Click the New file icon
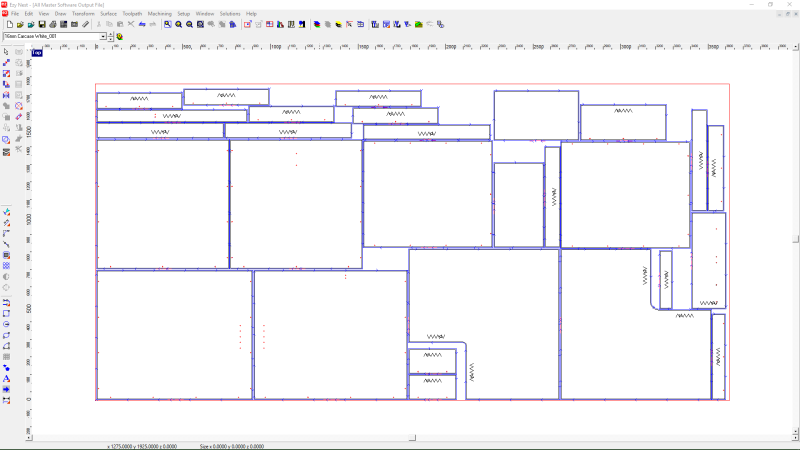This screenshot has width=800, height=450. pos(8,24)
